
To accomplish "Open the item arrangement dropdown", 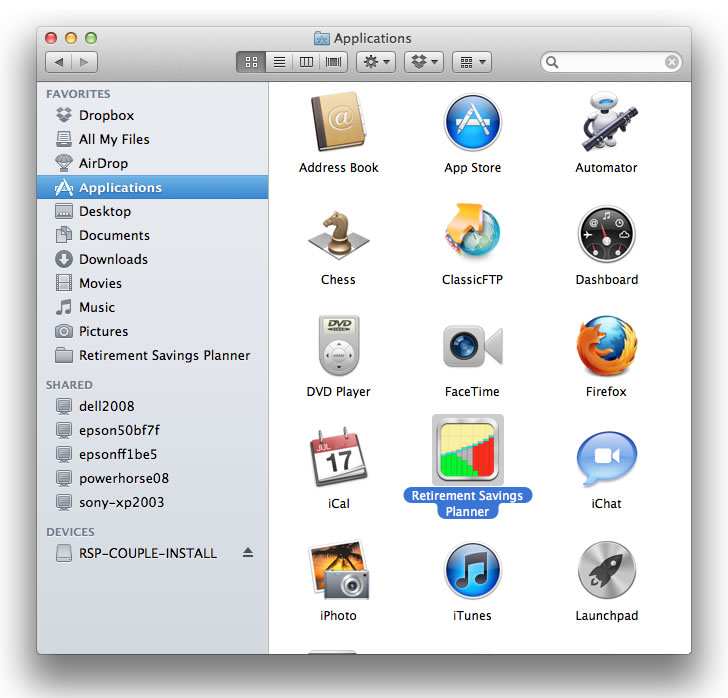I will pyautogui.click(x=472, y=62).
